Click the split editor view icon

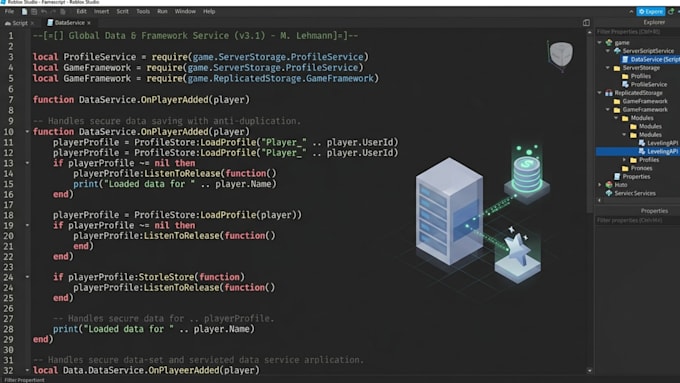[586, 23]
